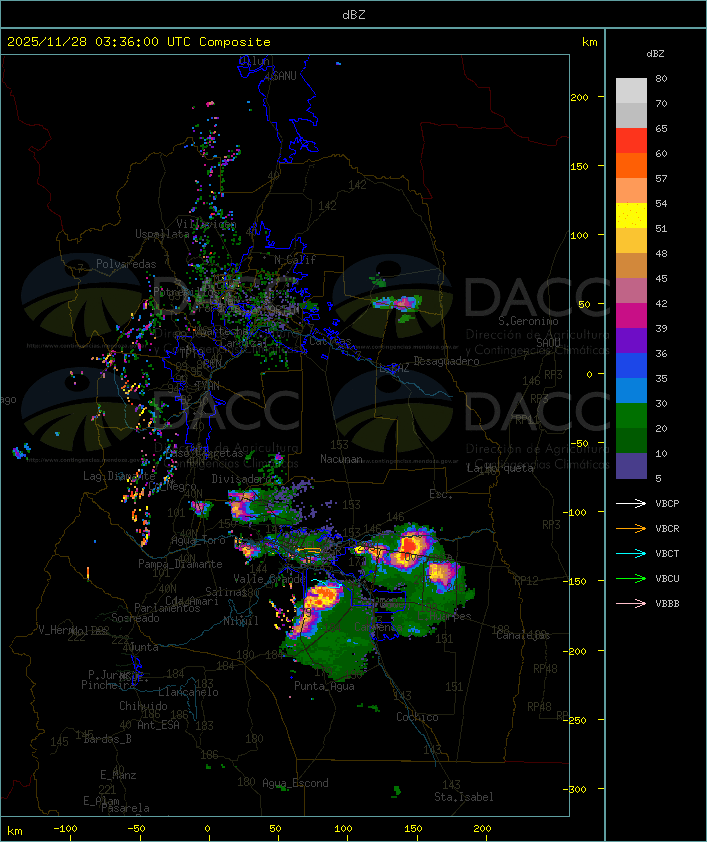Screen dimensions: 707x842
Task: Click the Cochico place label
Action: click(417, 717)
